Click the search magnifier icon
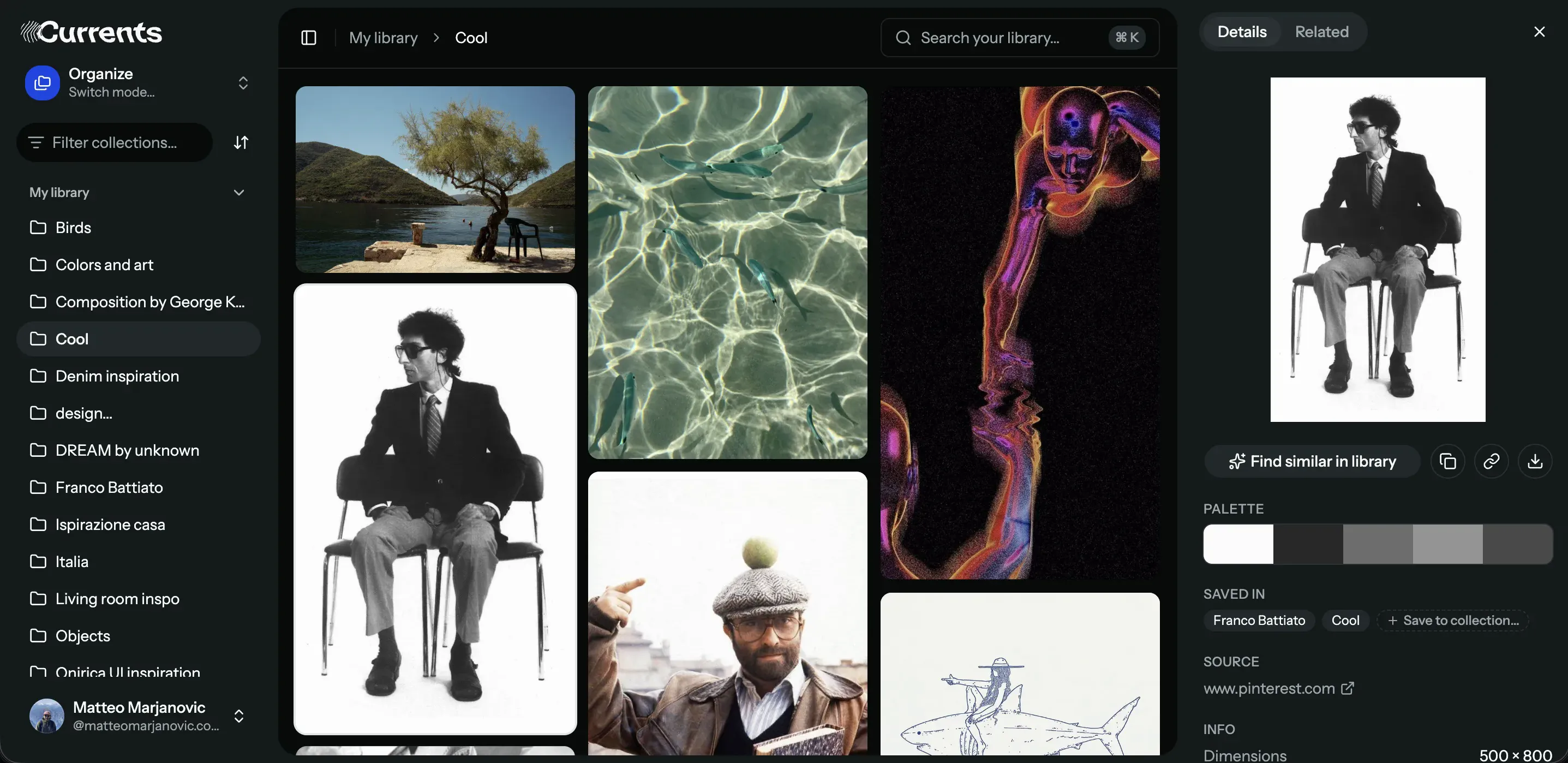Screen dimensions: 1568x763 coord(903,38)
